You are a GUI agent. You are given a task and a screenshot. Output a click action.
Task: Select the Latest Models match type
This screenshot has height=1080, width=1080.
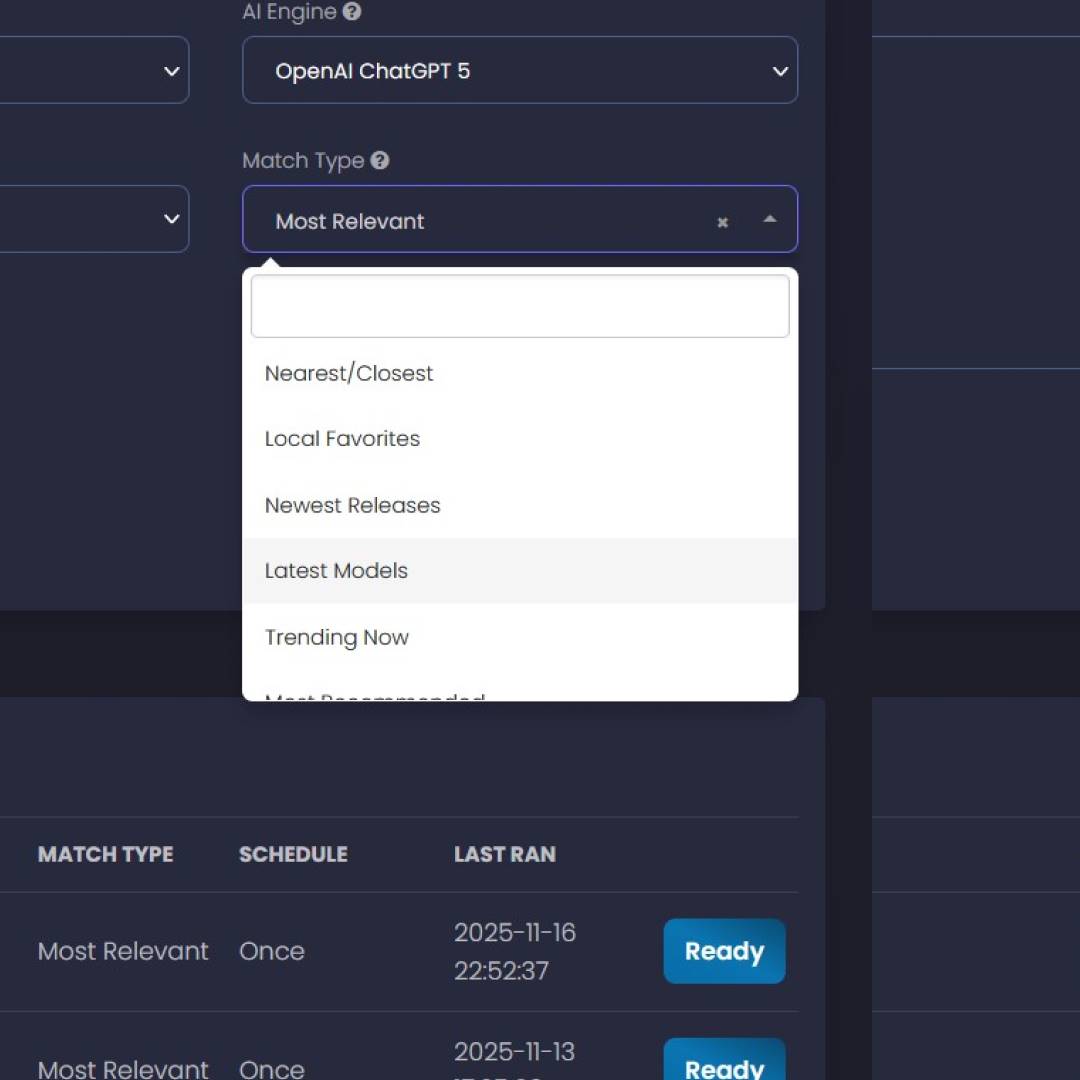point(336,571)
